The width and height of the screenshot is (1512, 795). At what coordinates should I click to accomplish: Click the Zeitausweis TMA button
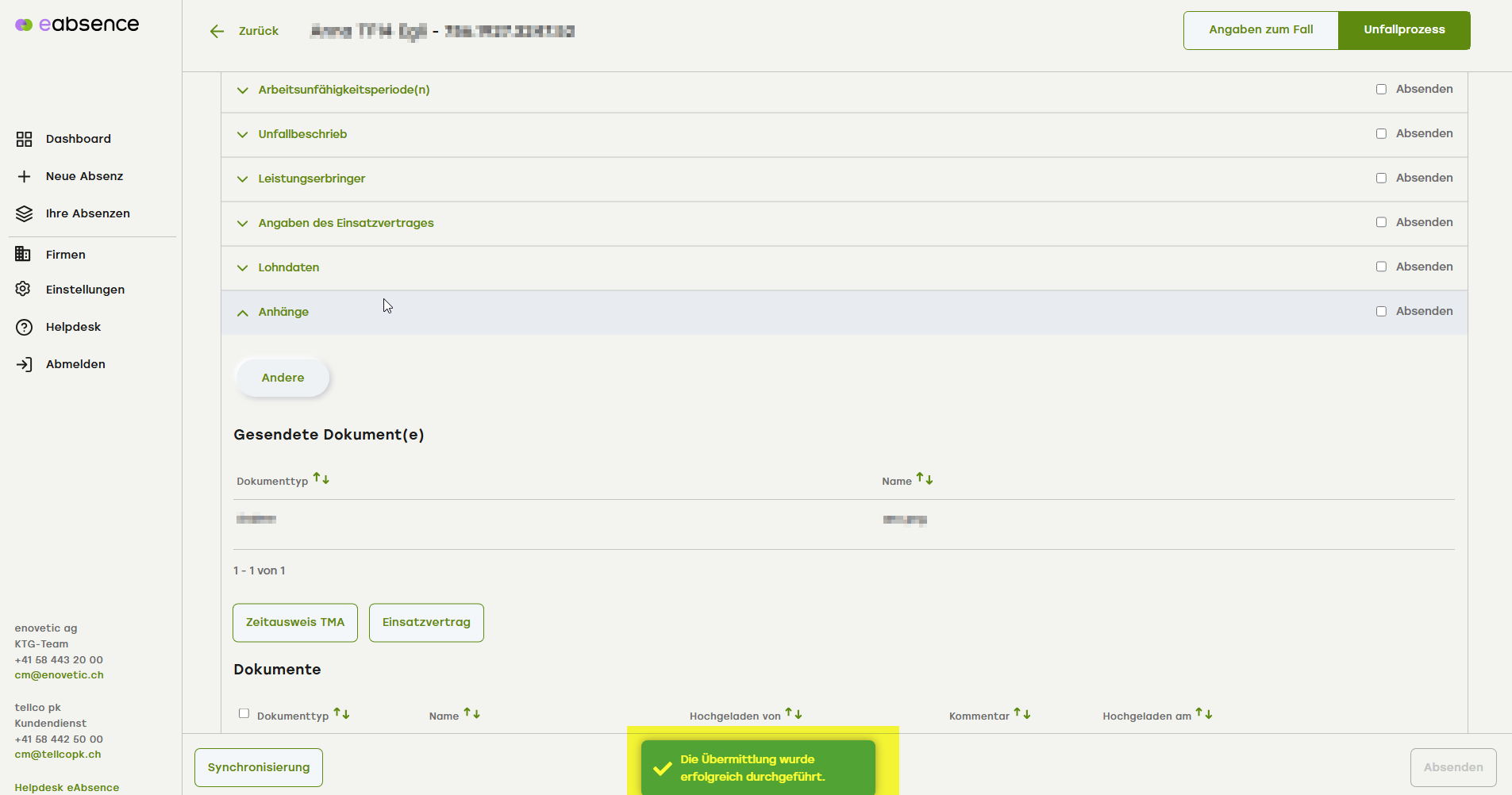pyautogui.click(x=295, y=622)
